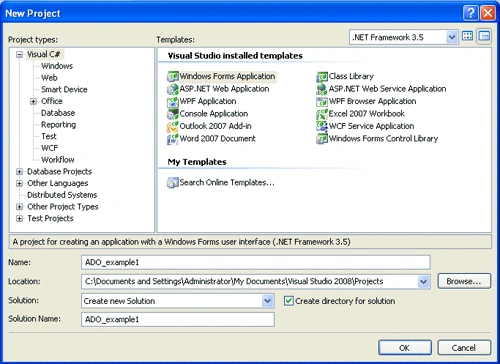Select the Database project type
Image resolution: width=500 pixels, height=364 pixels.
coord(58,113)
